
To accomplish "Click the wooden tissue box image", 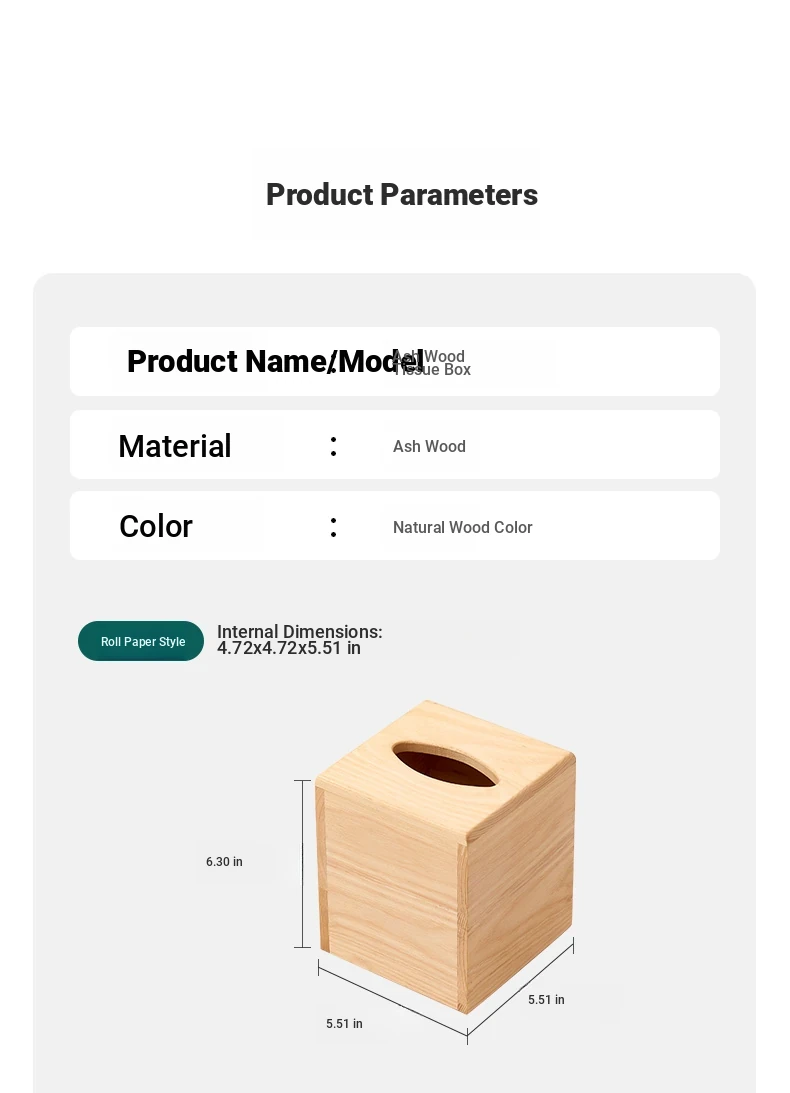I will 446,857.
